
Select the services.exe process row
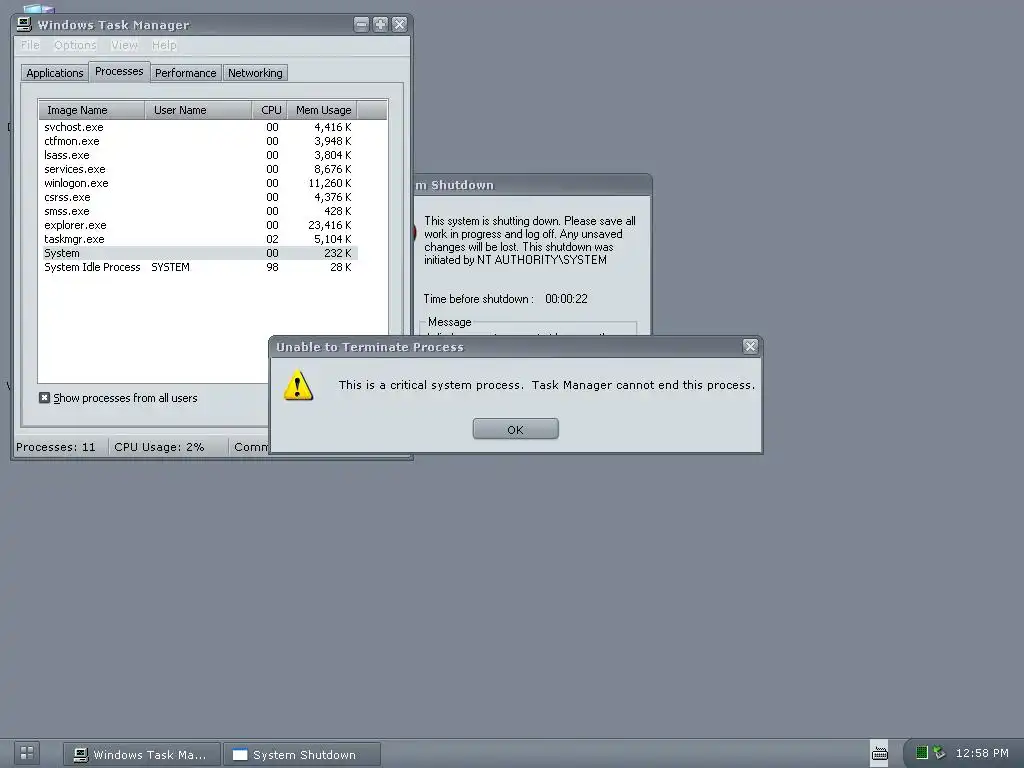tap(200, 169)
